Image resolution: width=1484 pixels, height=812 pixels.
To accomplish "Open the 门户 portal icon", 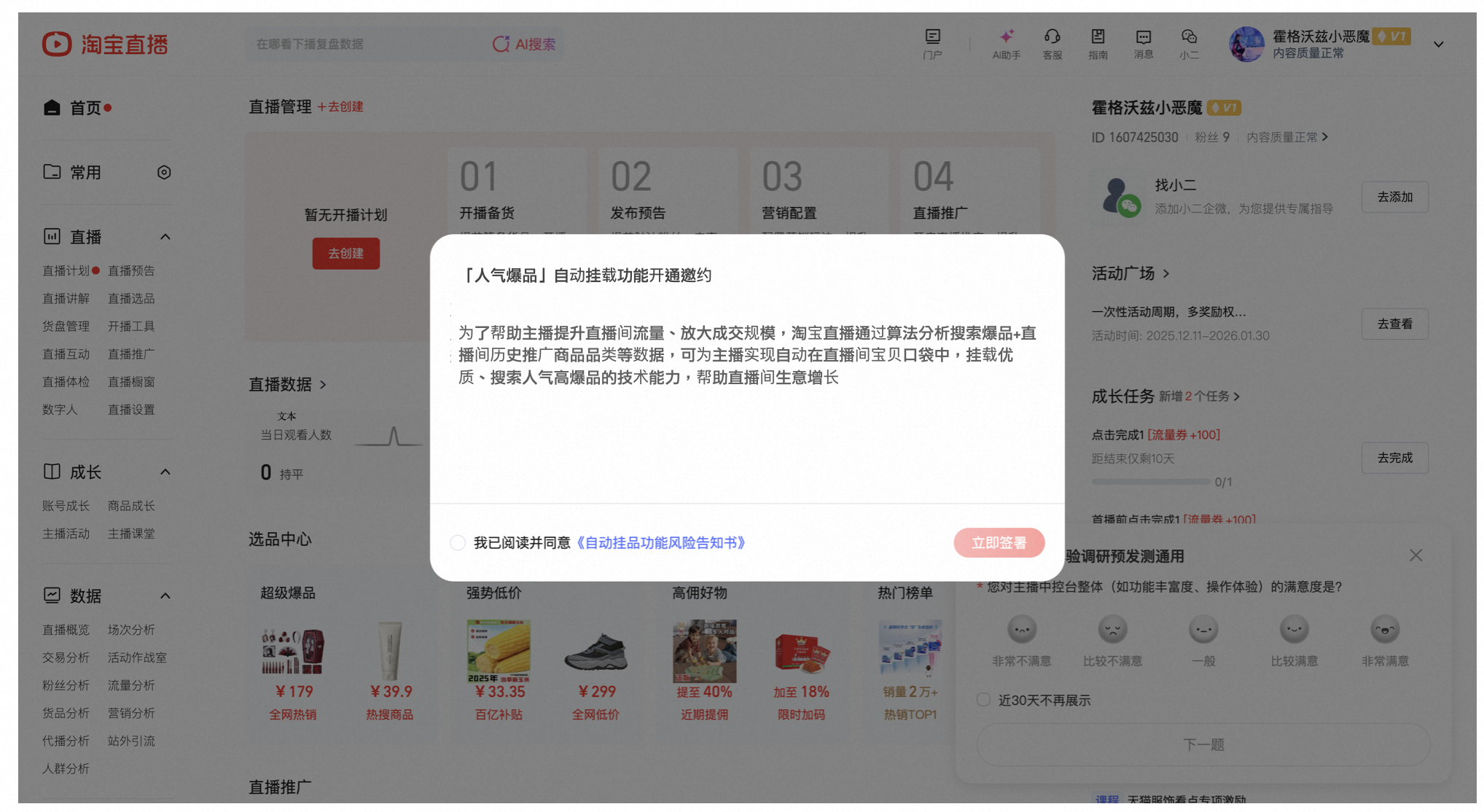I will click(933, 36).
